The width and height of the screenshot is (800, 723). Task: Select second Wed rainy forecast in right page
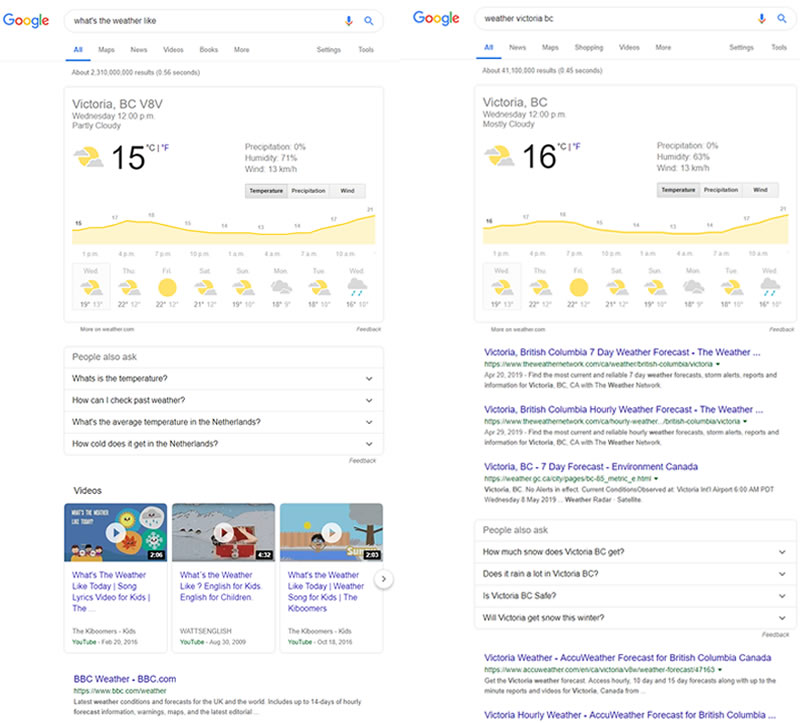click(769, 287)
